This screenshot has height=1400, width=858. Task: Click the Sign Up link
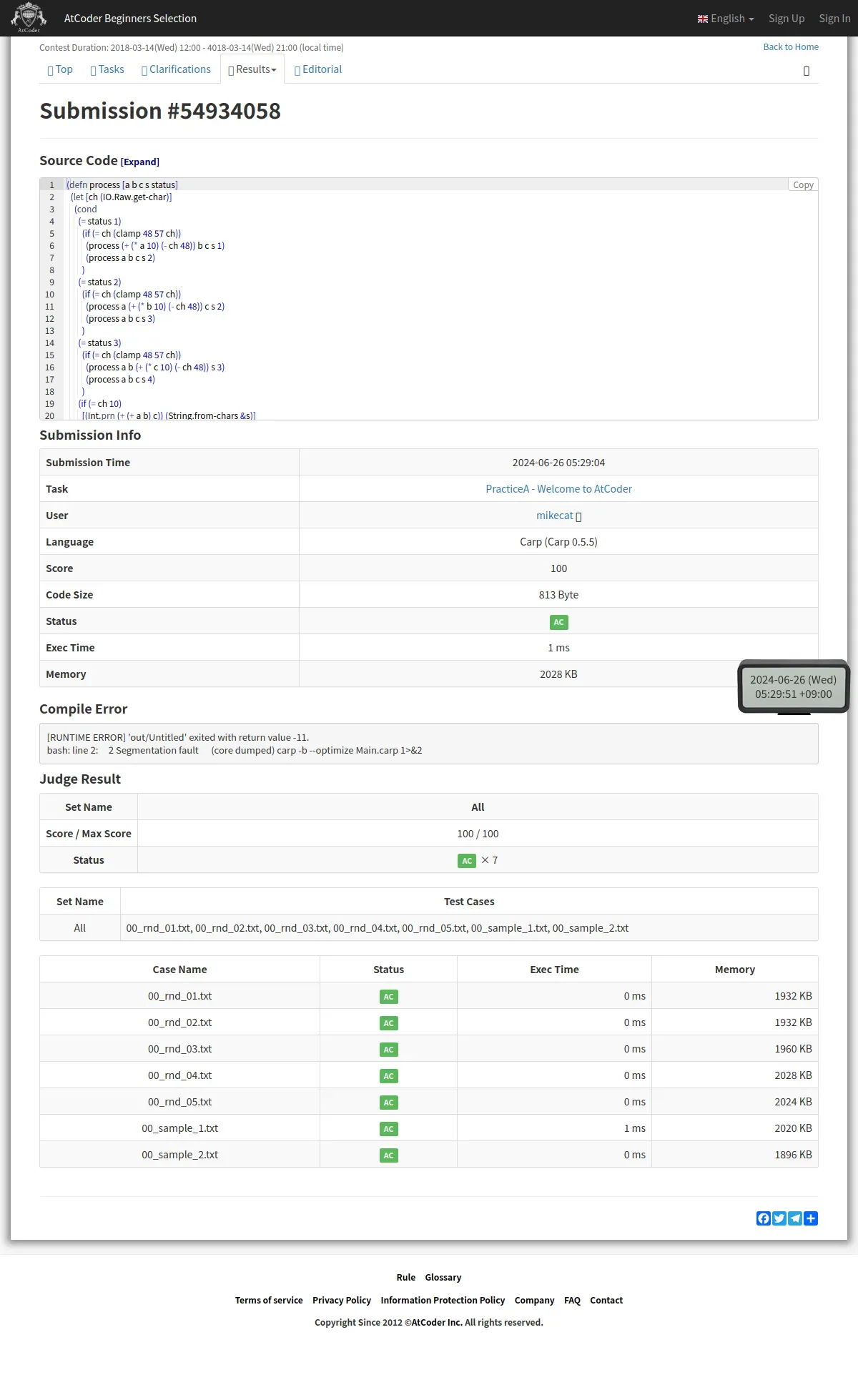coord(786,19)
